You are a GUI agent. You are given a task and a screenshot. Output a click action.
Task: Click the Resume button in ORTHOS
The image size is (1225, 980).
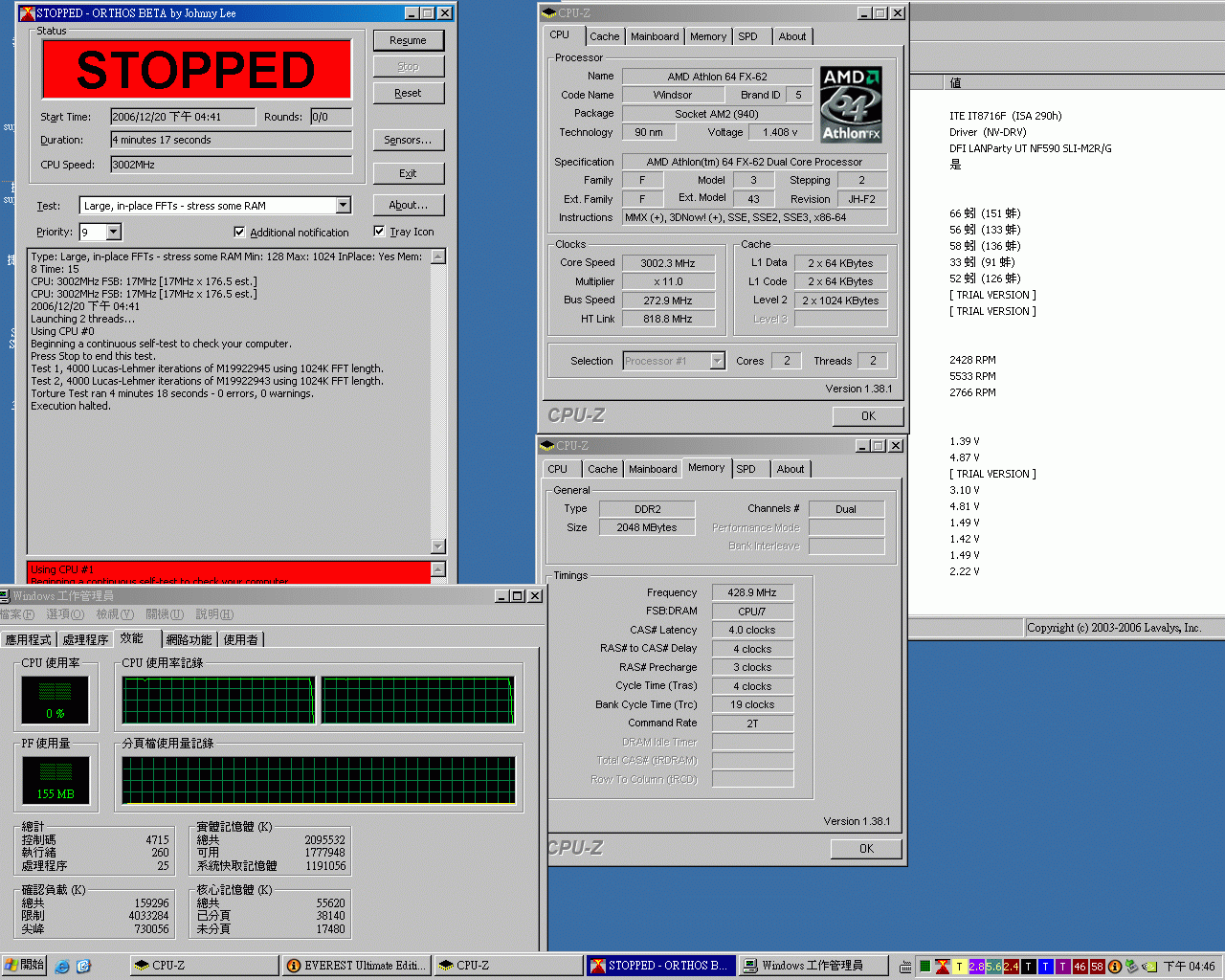click(x=408, y=40)
